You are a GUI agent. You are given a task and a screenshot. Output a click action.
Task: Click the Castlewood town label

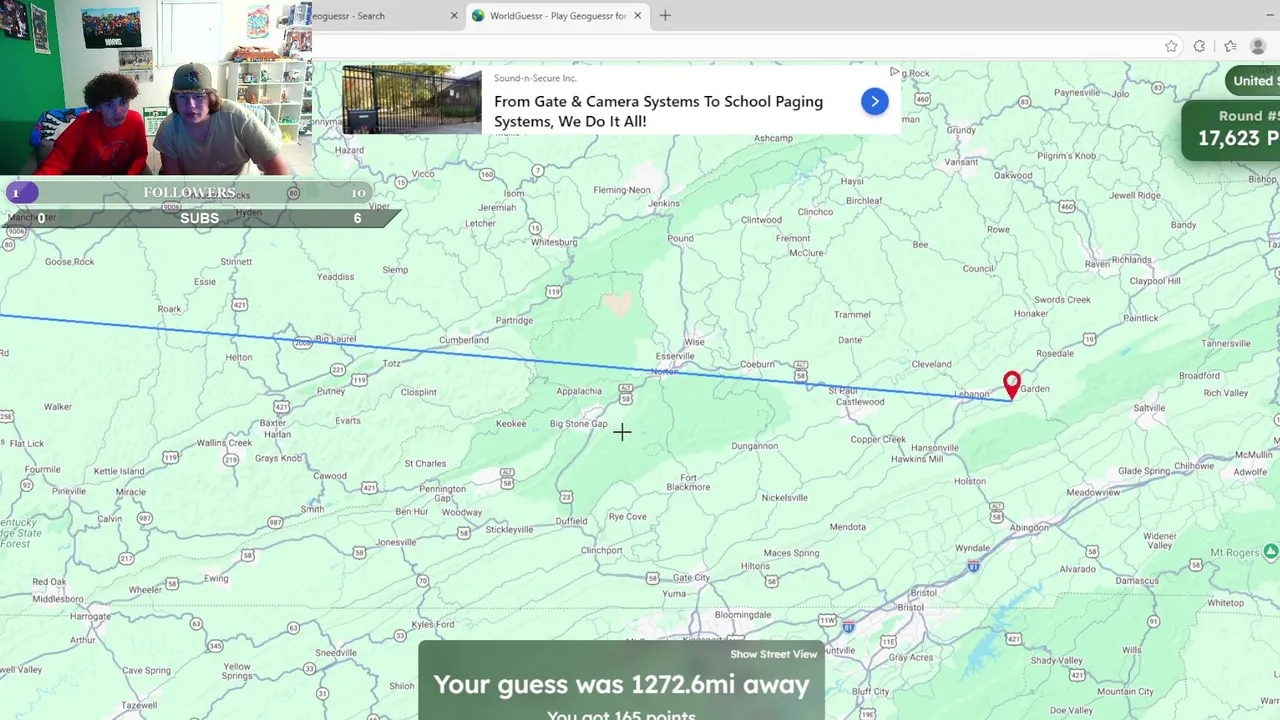coord(860,402)
